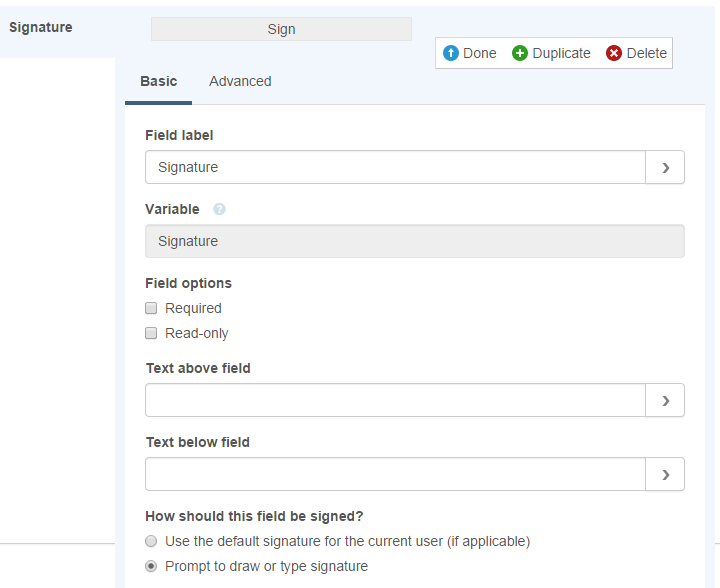The width and height of the screenshot is (720, 588).
Task: Focus the Field label text input
Action: point(395,167)
